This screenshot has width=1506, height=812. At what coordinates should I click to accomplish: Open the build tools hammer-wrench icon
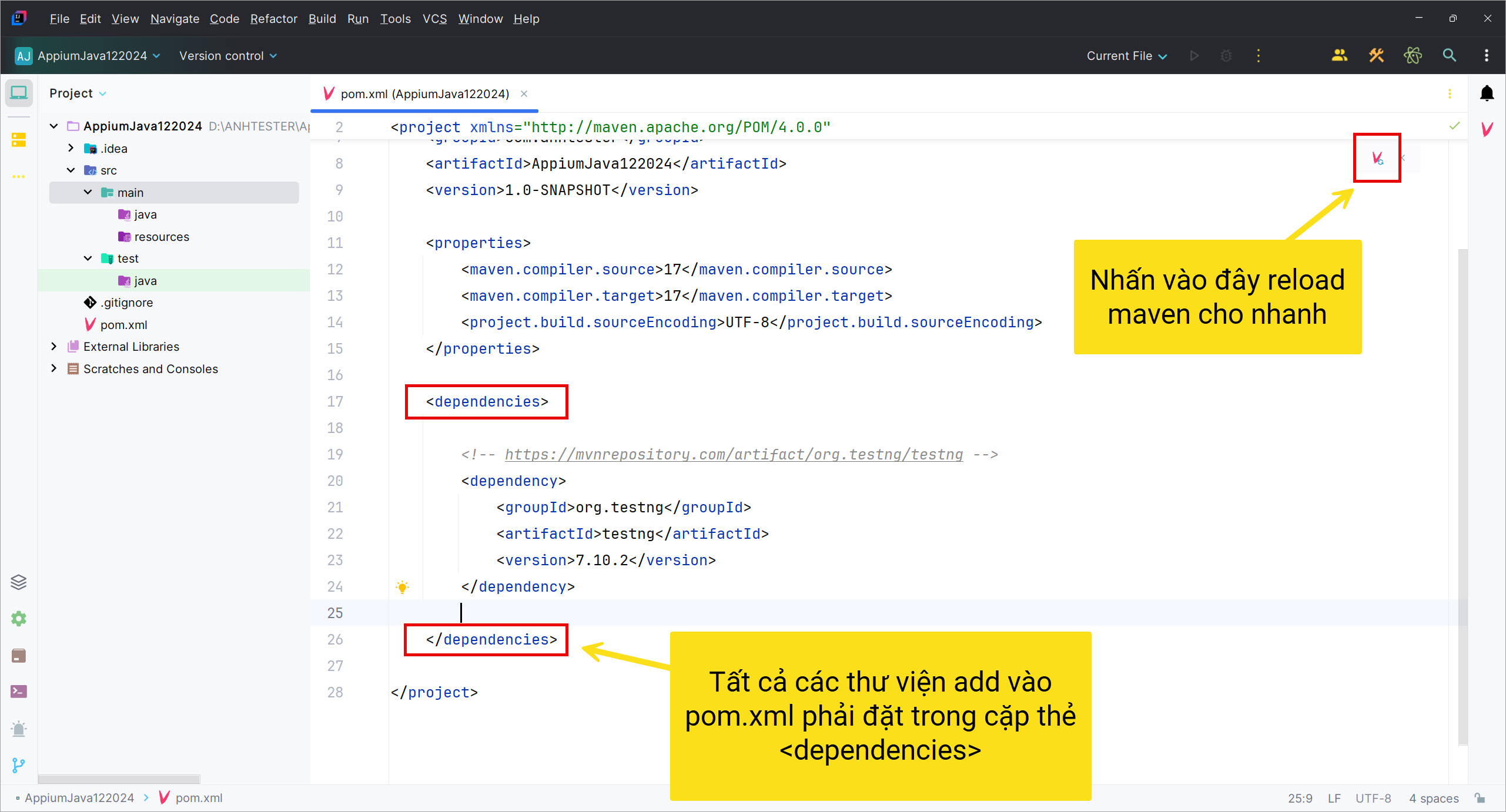(x=1377, y=56)
